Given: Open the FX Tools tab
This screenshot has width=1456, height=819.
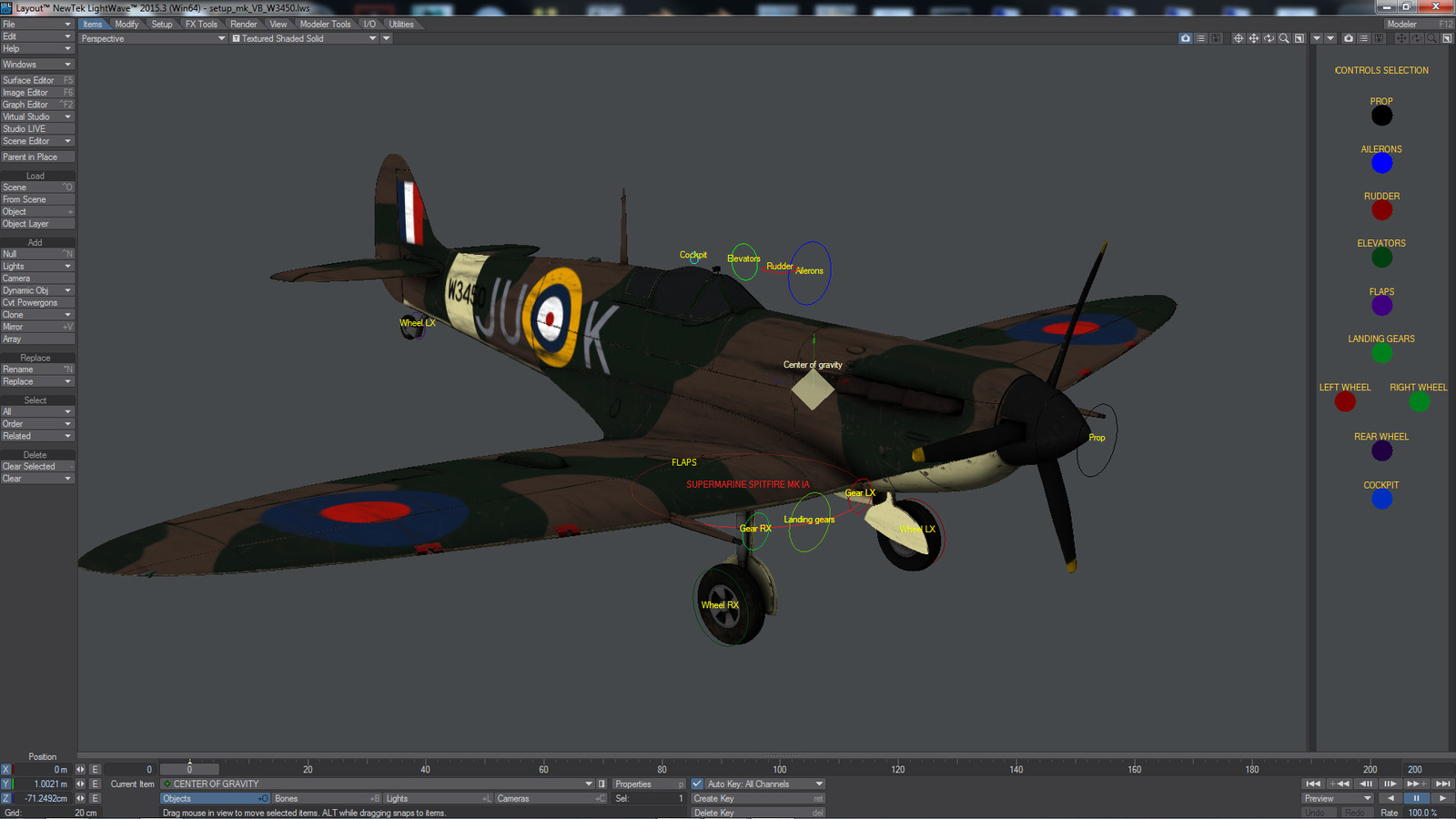Looking at the screenshot, I should [x=201, y=25].
